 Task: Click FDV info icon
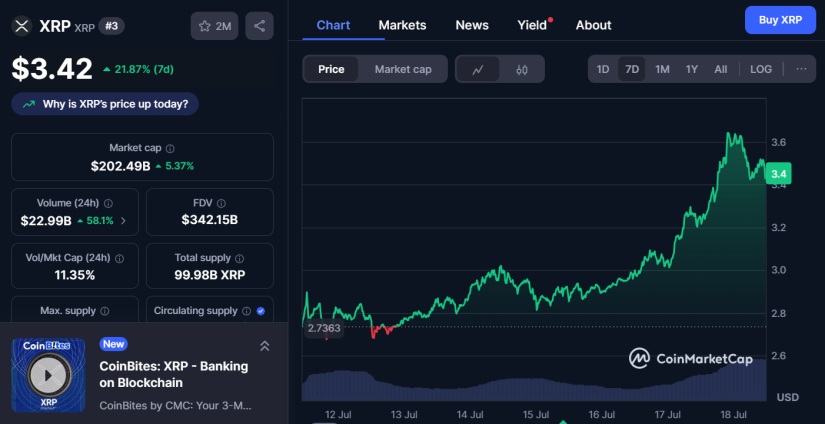click(x=222, y=203)
